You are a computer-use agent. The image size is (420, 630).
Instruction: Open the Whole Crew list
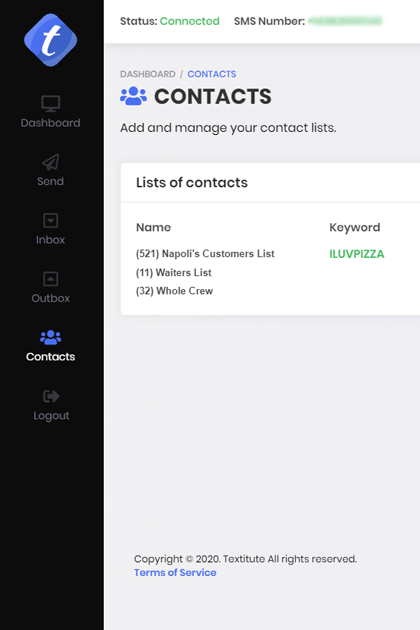(174, 291)
